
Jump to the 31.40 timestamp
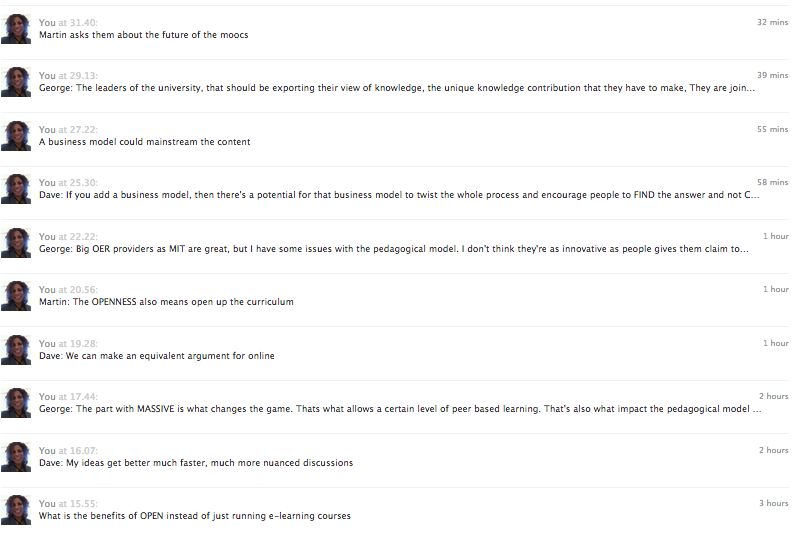pyautogui.click(x=83, y=22)
